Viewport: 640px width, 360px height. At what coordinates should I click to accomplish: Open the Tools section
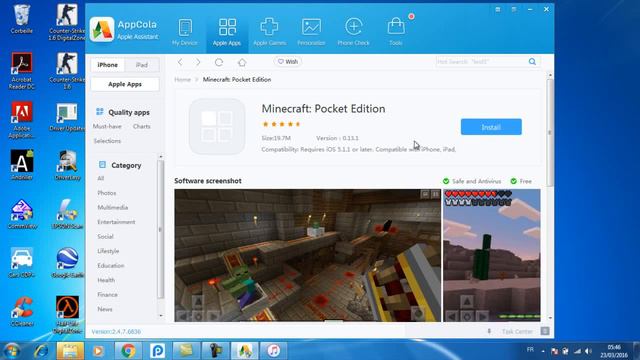tap(396, 32)
